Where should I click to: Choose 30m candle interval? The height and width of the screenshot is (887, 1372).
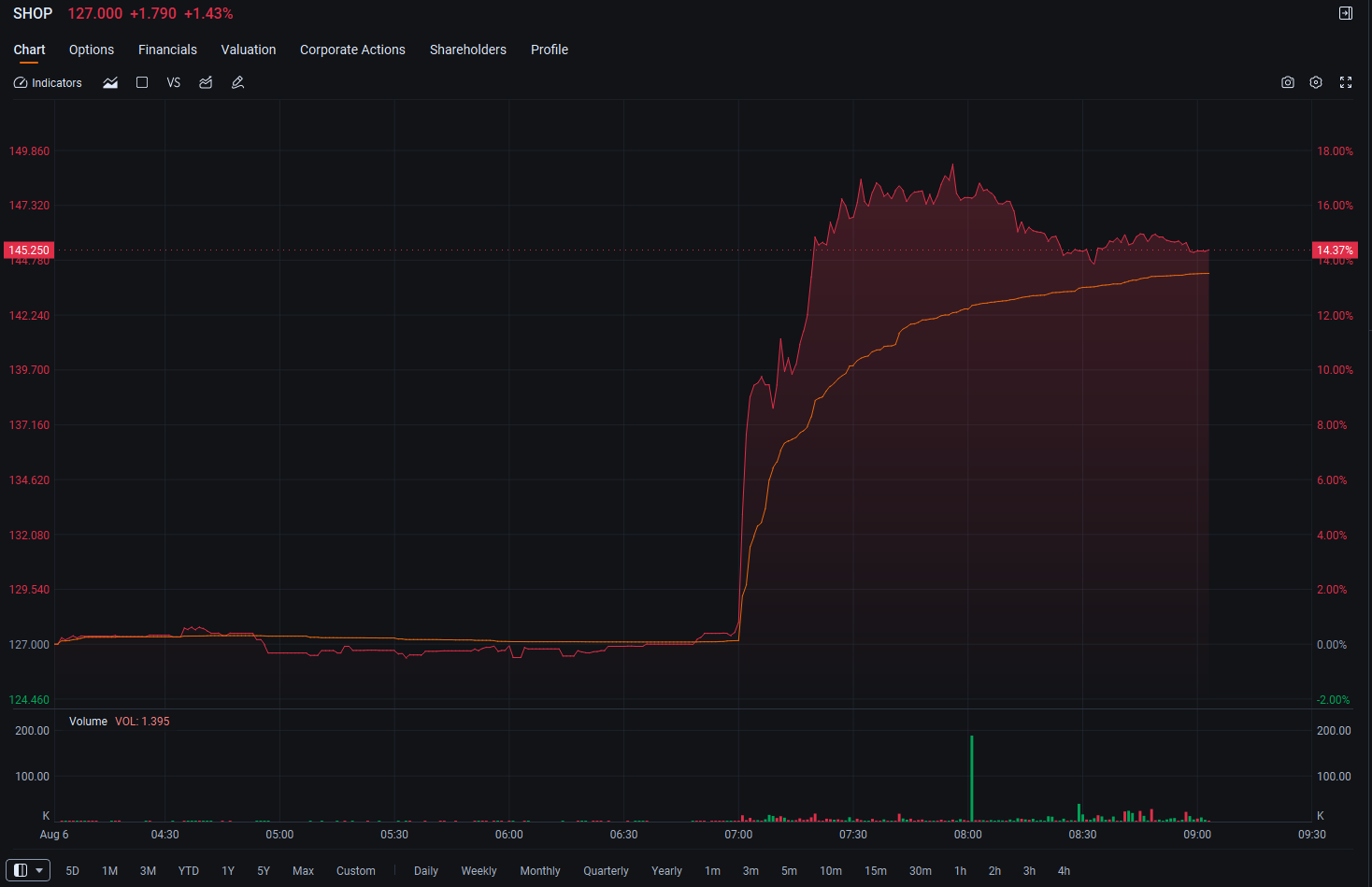[x=921, y=871]
